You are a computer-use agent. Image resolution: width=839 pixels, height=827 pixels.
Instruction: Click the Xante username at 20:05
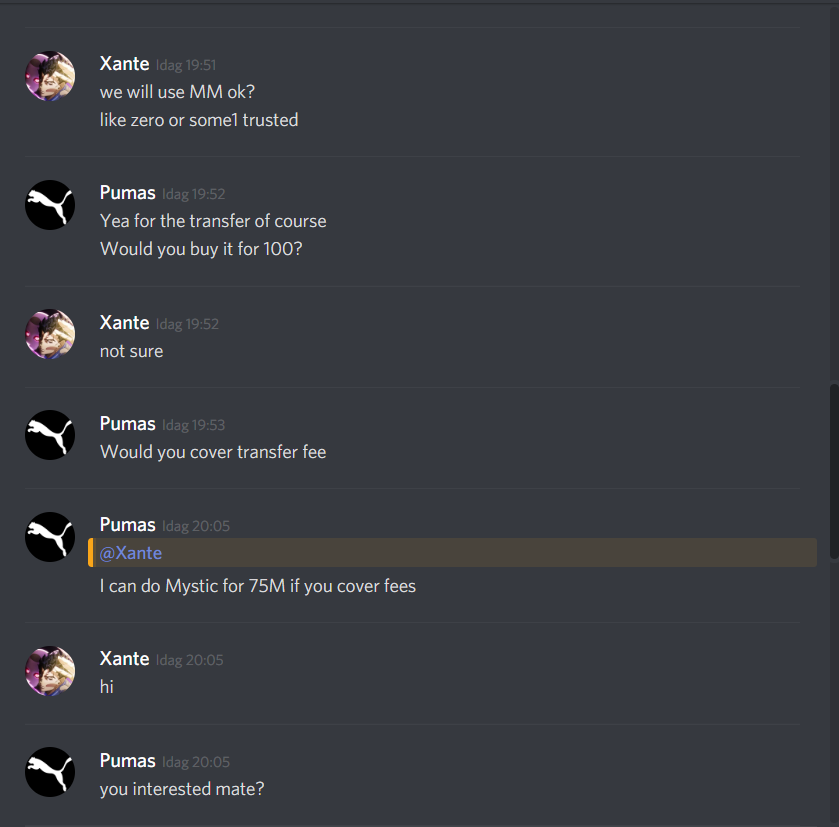pyautogui.click(x=124, y=659)
